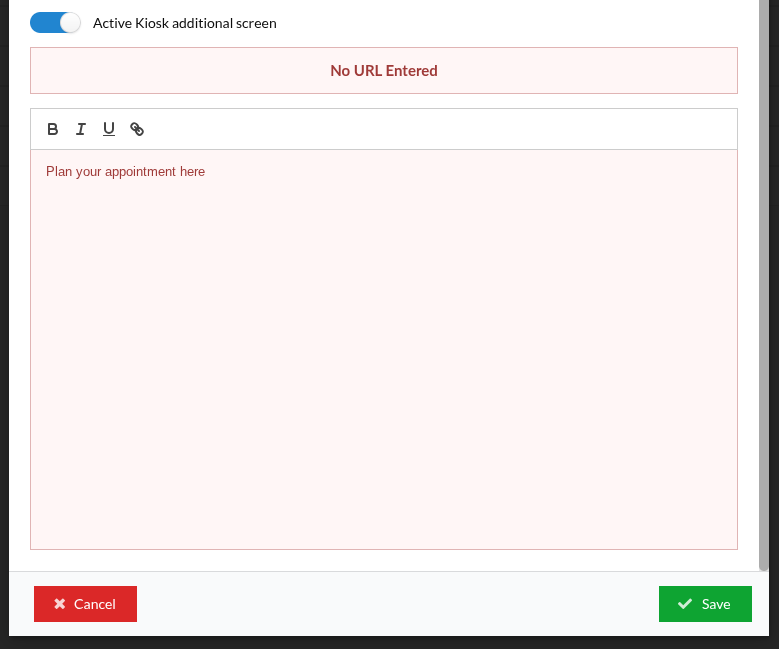Disable the Active Kiosk additional screen switch
The height and width of the screenshot is (649, 779).
(55, 22)
